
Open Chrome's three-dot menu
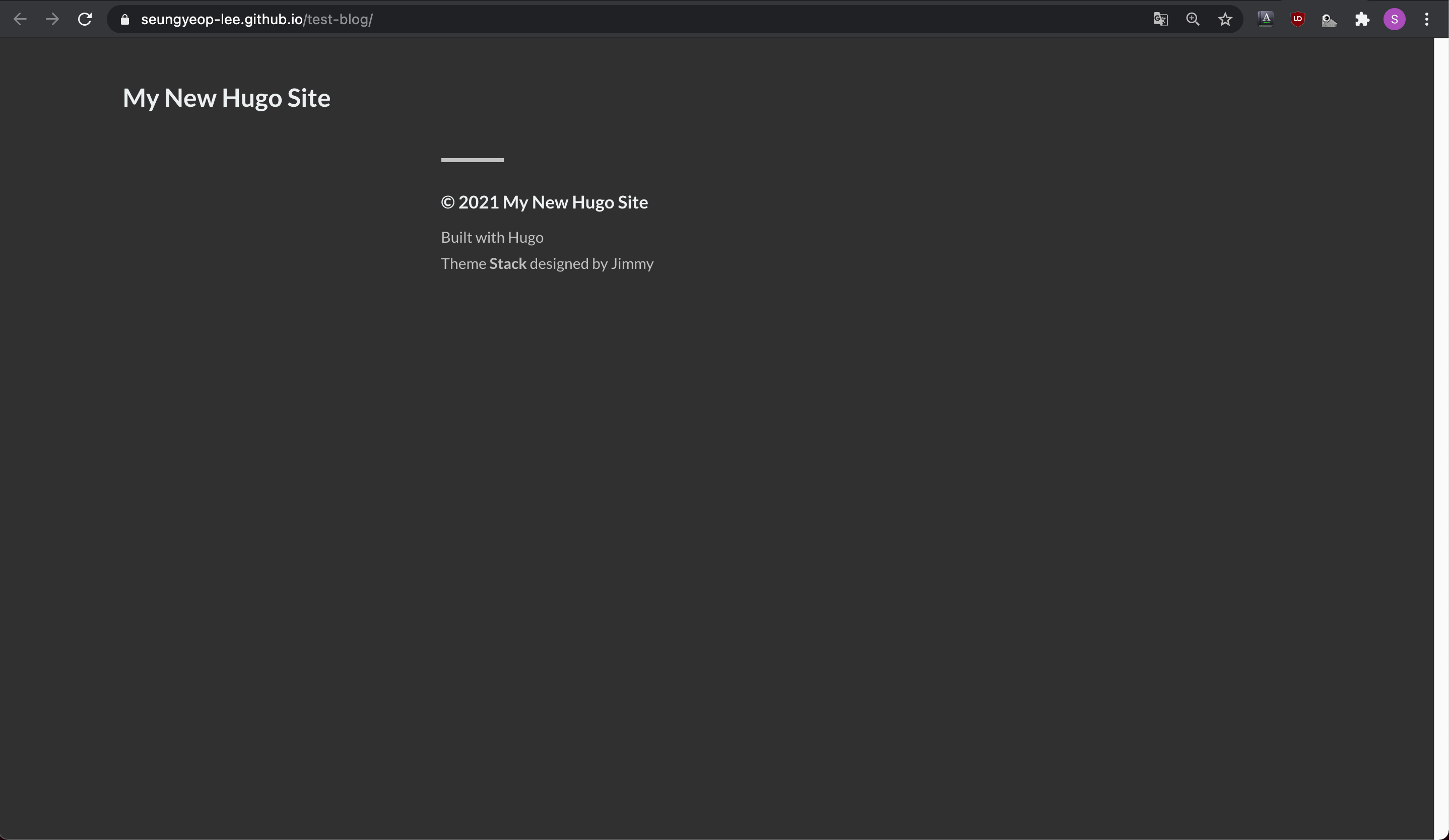tap(1426, 20)
